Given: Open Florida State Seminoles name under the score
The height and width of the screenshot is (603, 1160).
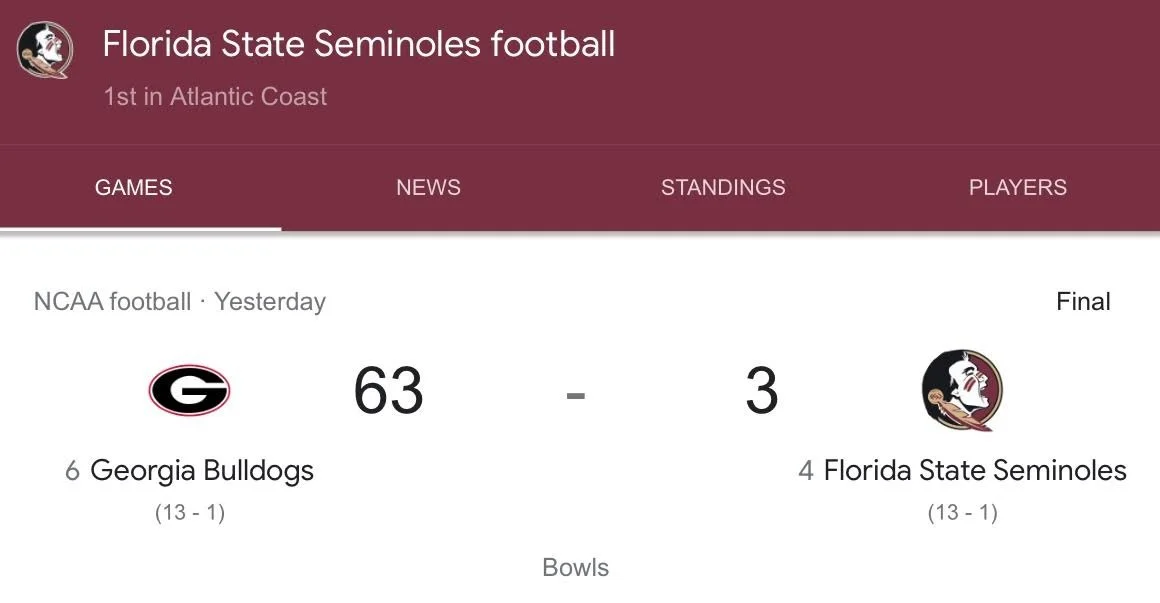Looking at the screenshot, I should [974, 470].
